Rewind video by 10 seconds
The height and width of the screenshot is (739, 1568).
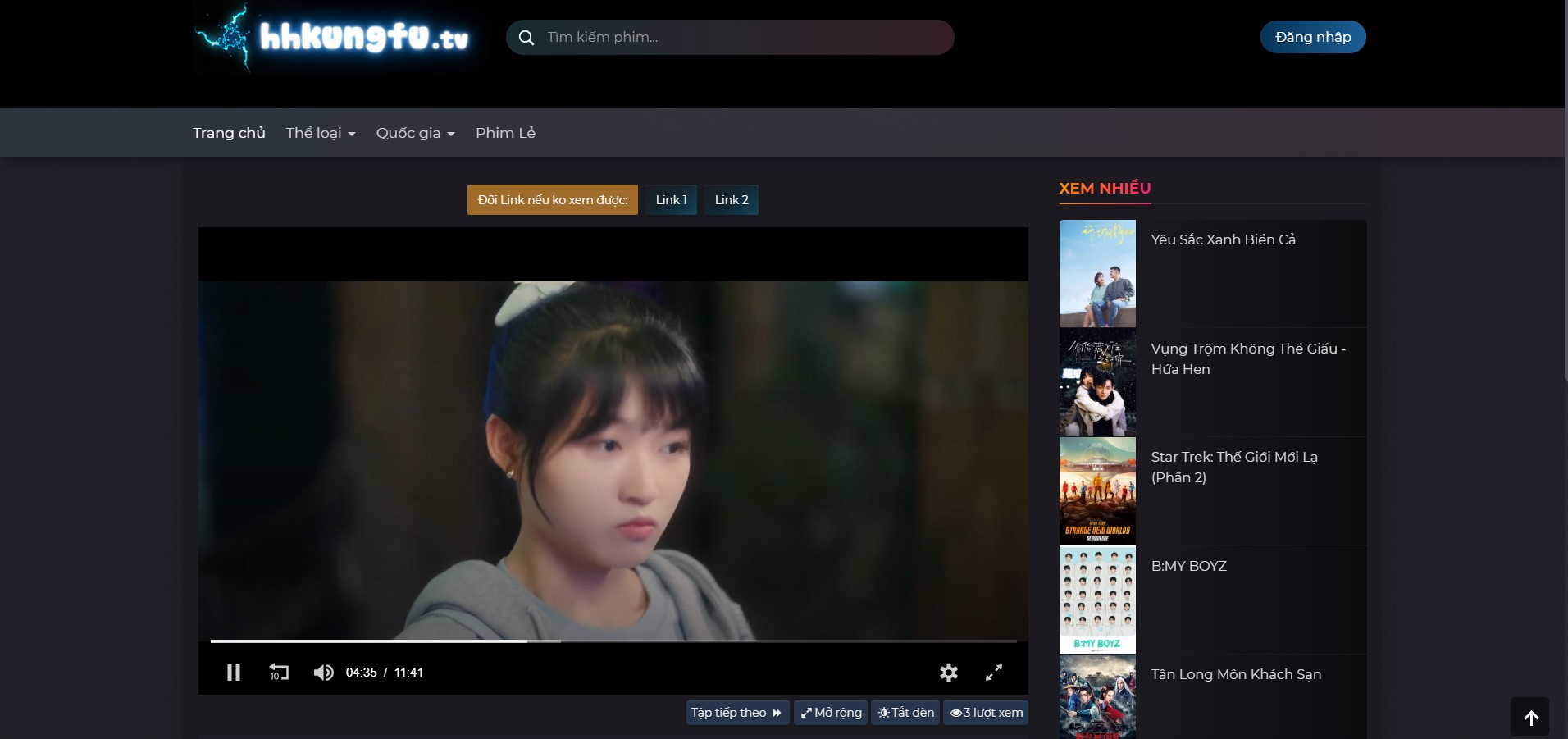[279, 673]
